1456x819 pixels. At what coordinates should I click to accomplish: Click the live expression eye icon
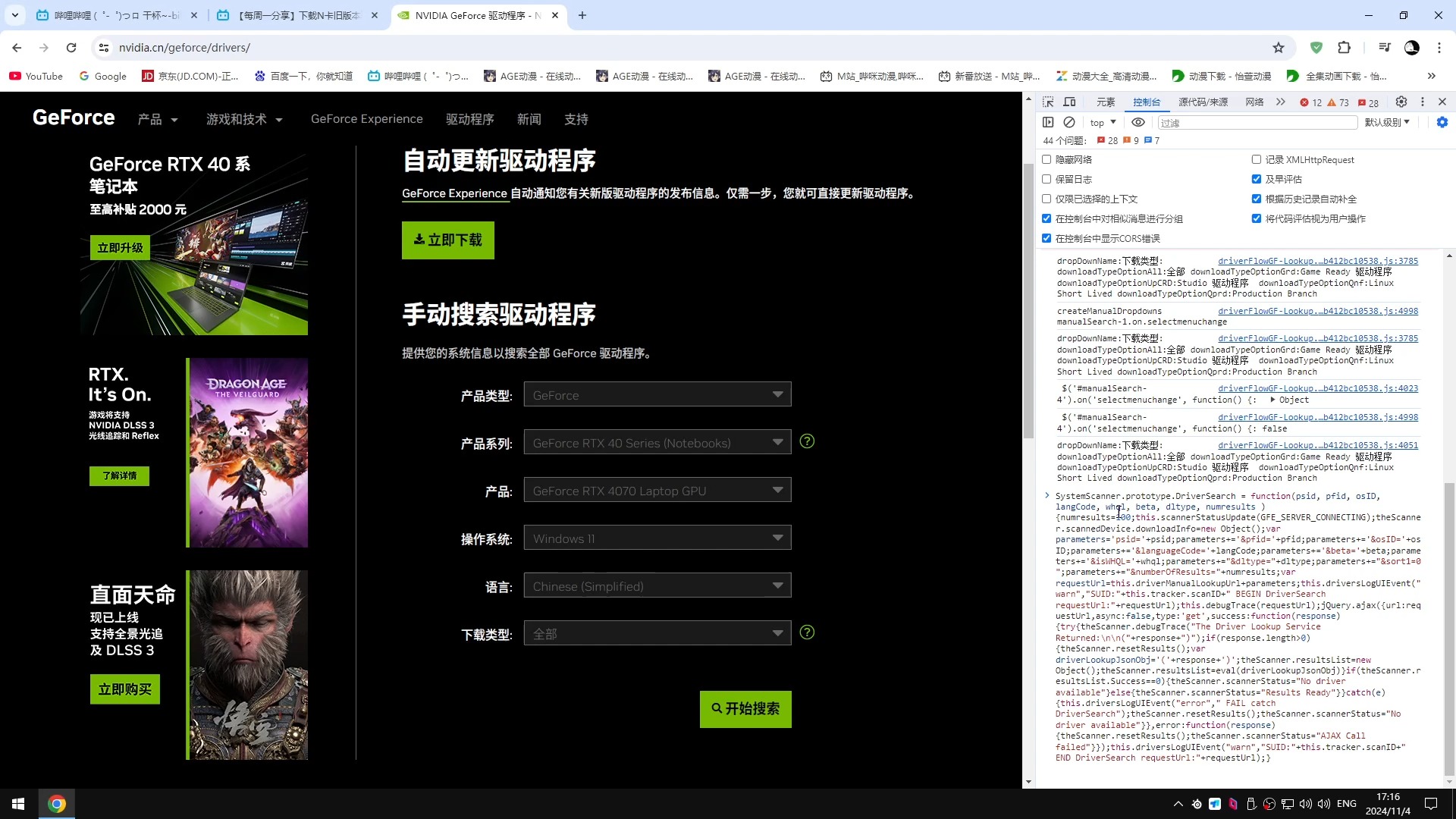1138,122
